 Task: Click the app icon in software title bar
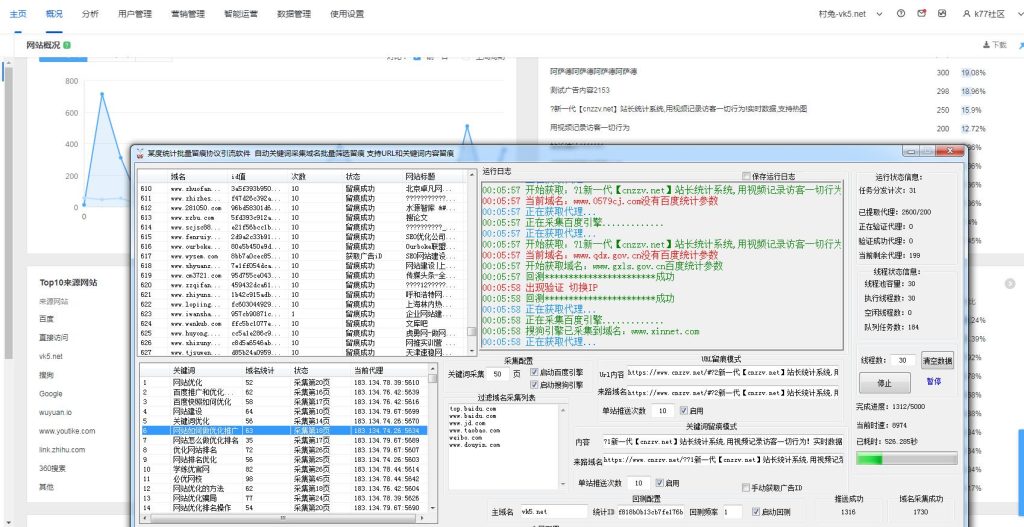point(139,154)
